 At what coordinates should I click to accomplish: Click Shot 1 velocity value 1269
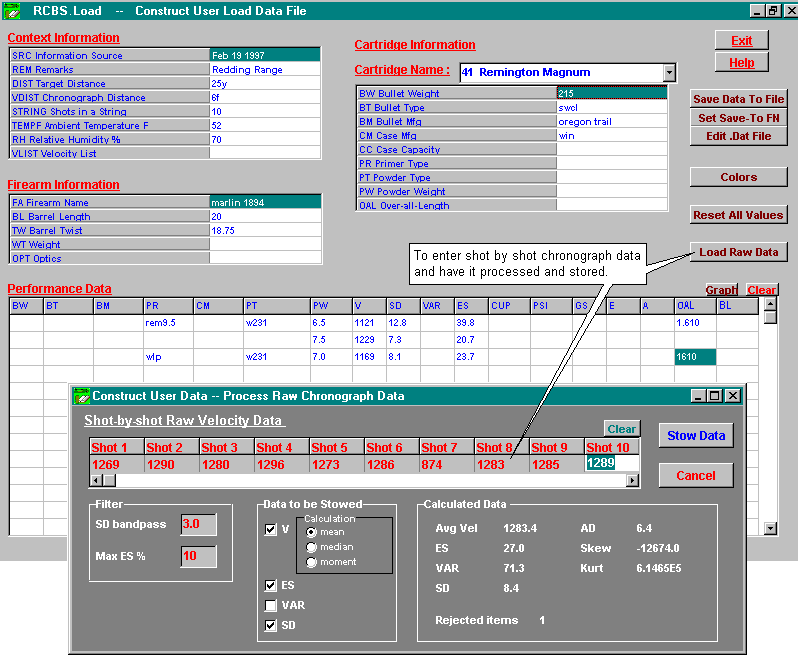point(116,465)
